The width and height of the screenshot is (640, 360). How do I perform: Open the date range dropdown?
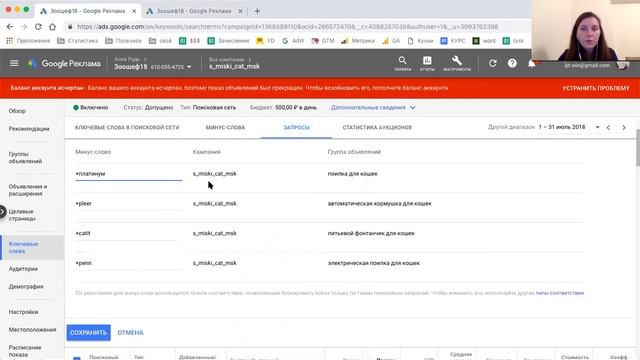(x=598, y=127)
